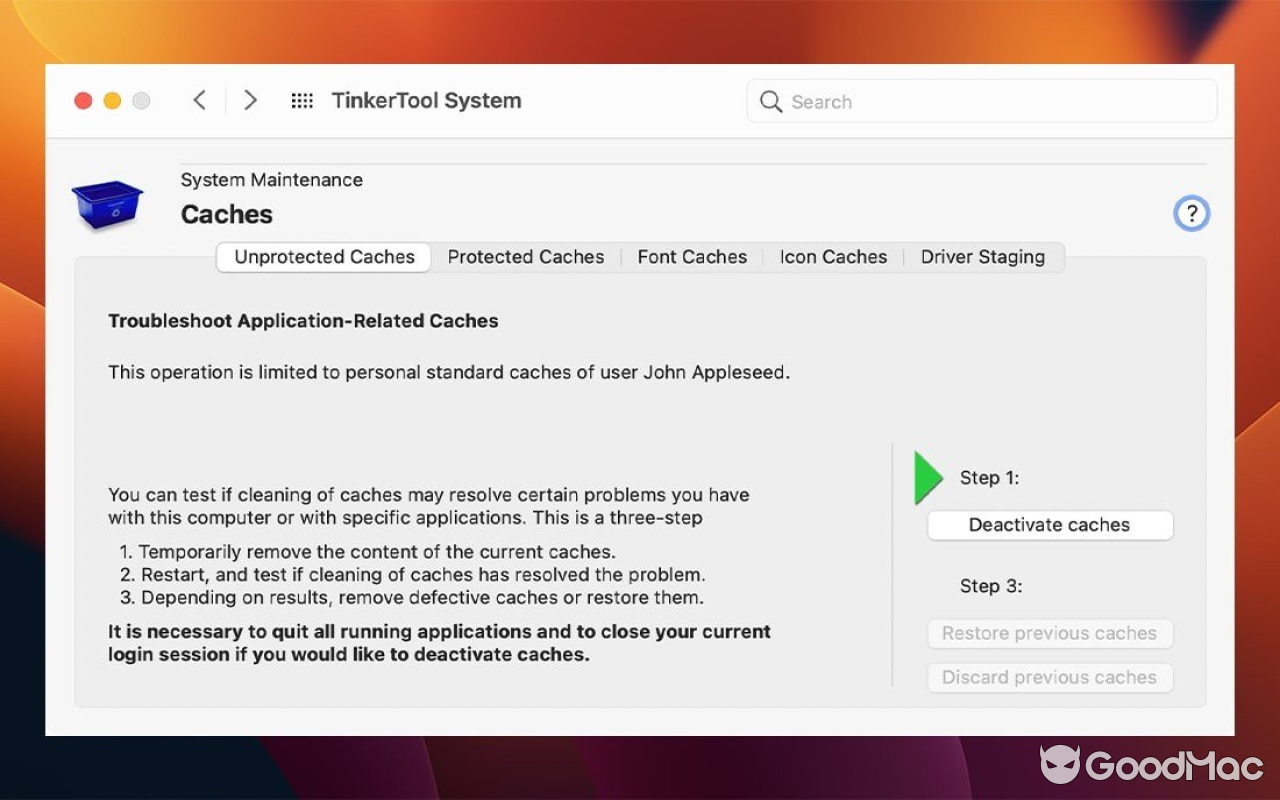Click the green Step 1 arrow indicator

point(927,478)
